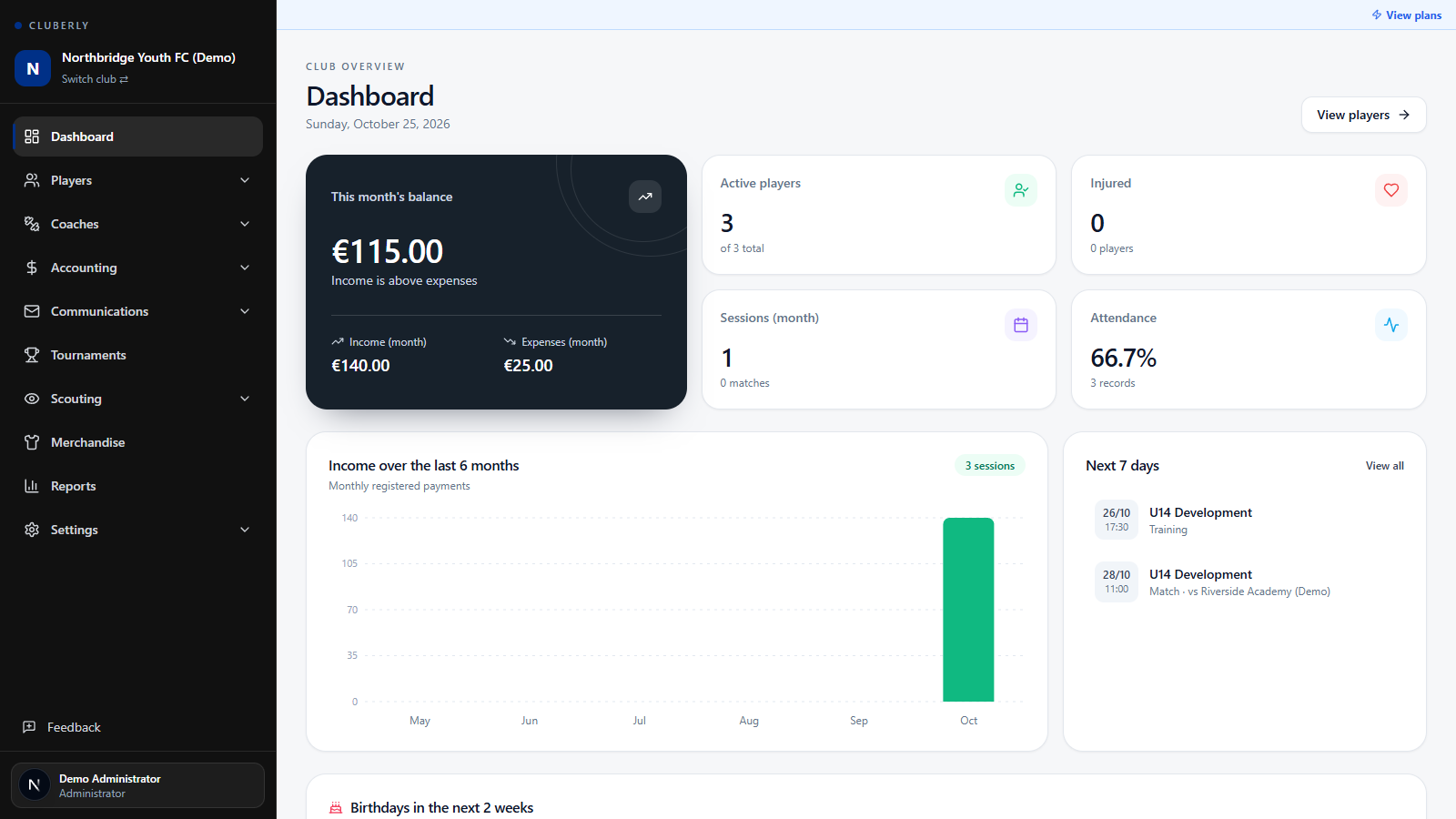
Task: Click the birthday cake icon
Action: (x=336, y=808)
